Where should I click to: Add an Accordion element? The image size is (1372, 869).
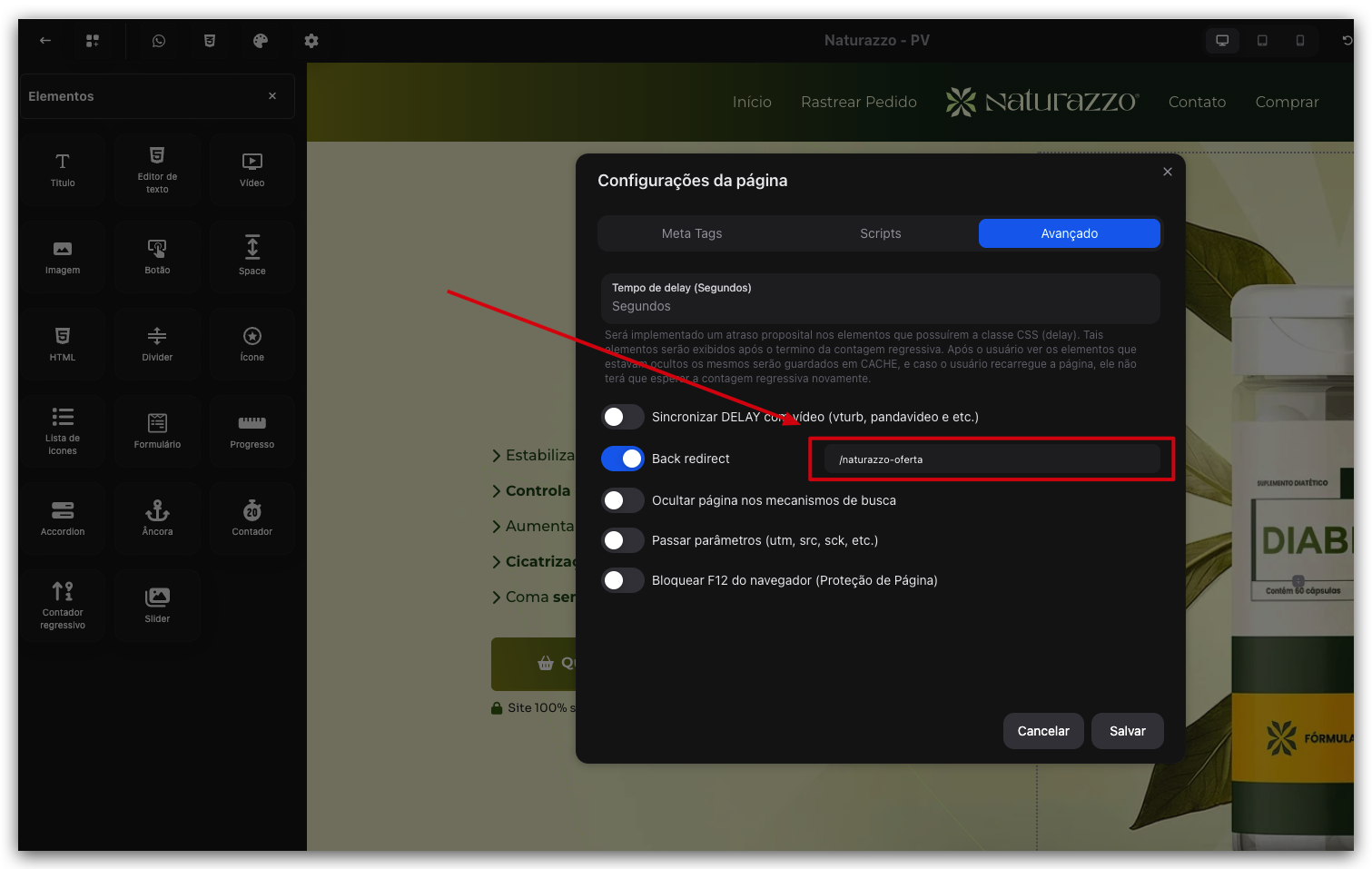point(63,518)
